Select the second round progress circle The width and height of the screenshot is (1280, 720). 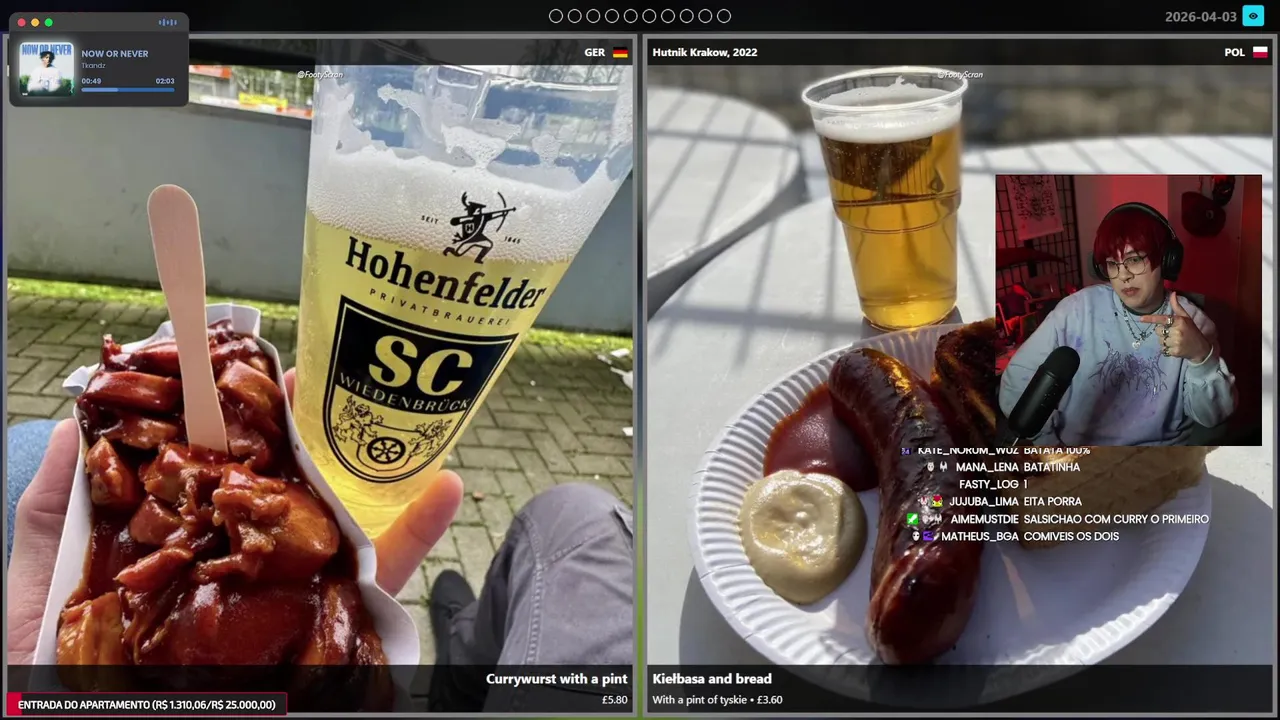(574, 16)
